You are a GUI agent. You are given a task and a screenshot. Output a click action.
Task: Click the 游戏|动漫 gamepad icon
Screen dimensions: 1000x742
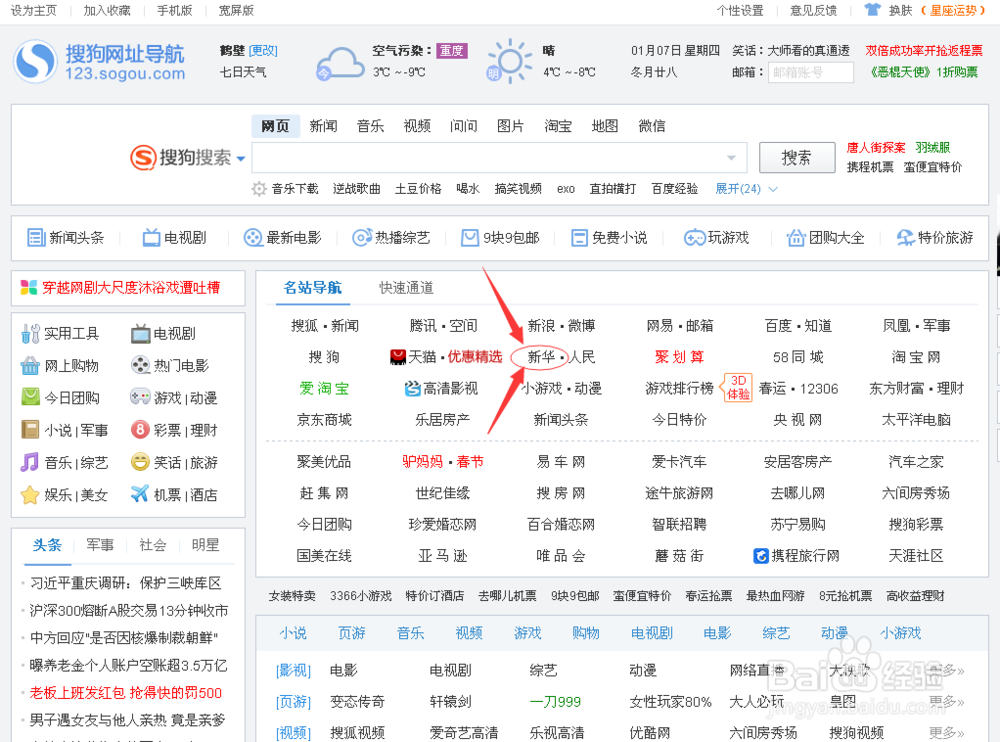point(140,397)
